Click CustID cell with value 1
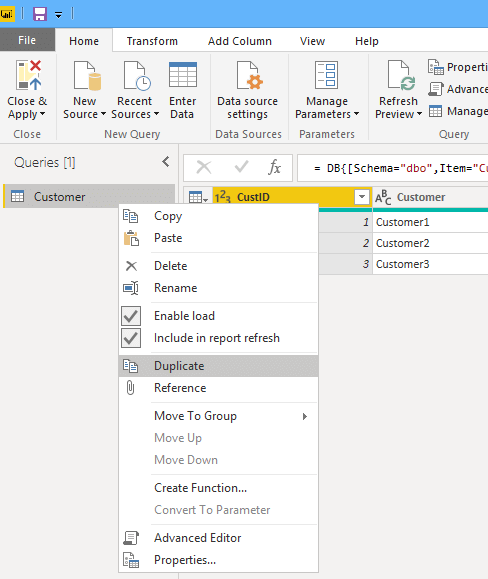The width and height of the screenshot is (488, 579). tap(345, 222)
